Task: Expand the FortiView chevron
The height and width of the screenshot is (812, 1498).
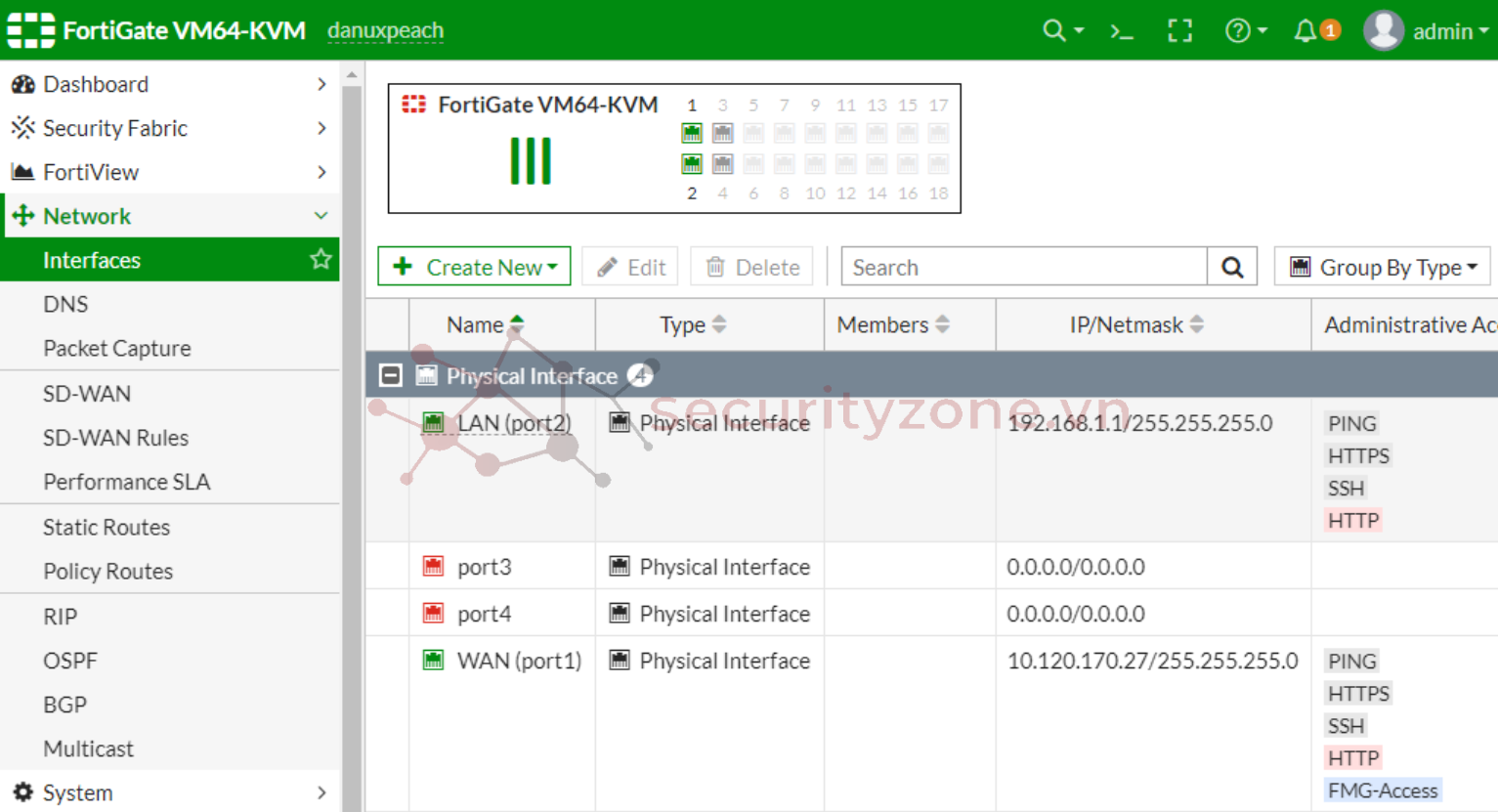Action: click(x=321, y=172)
